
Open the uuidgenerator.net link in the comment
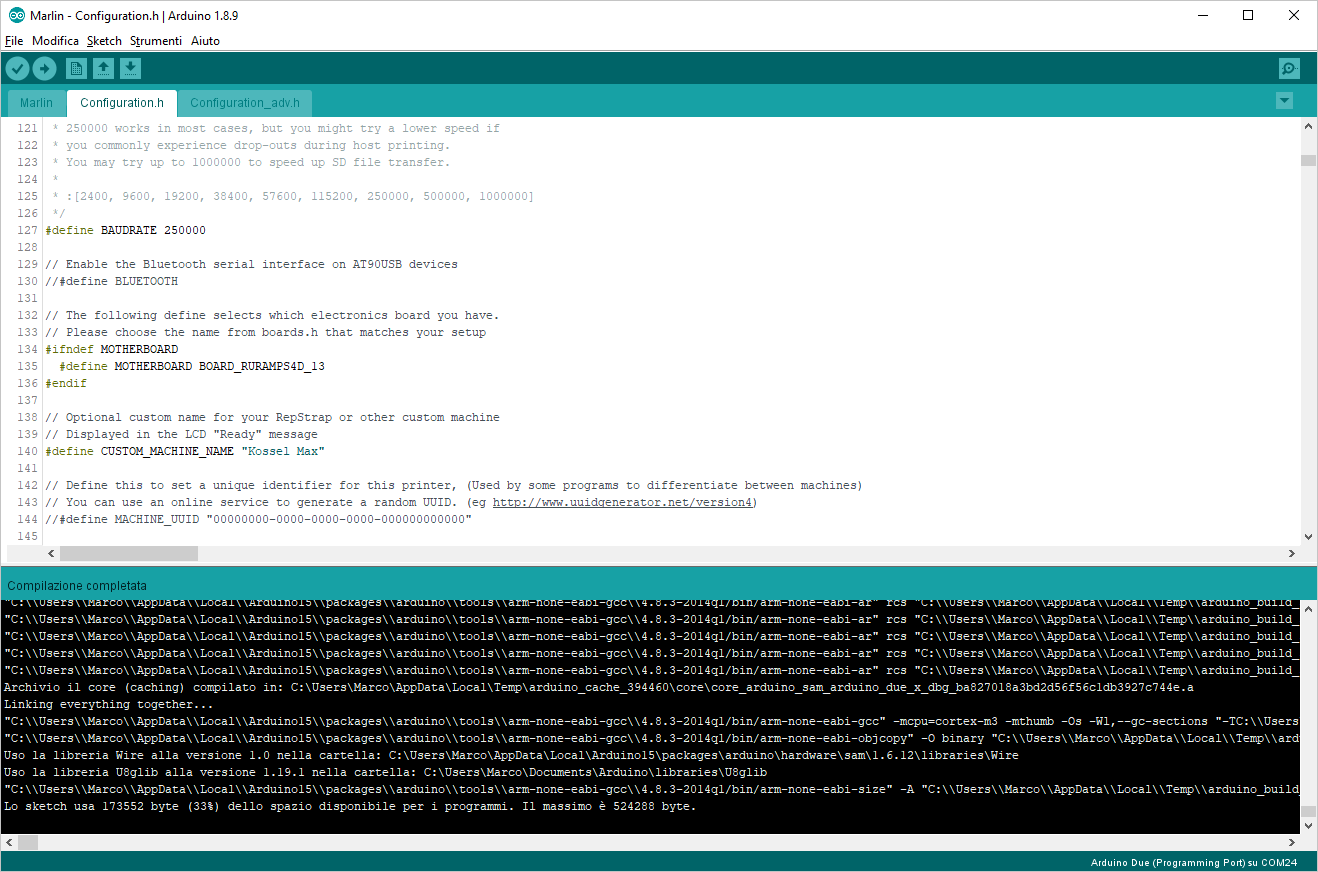pos(624,502)
